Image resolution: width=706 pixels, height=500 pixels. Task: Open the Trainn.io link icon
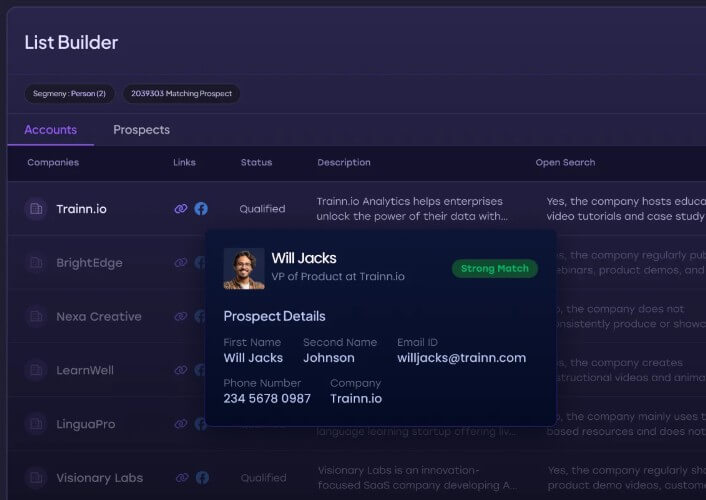[181, 209]
